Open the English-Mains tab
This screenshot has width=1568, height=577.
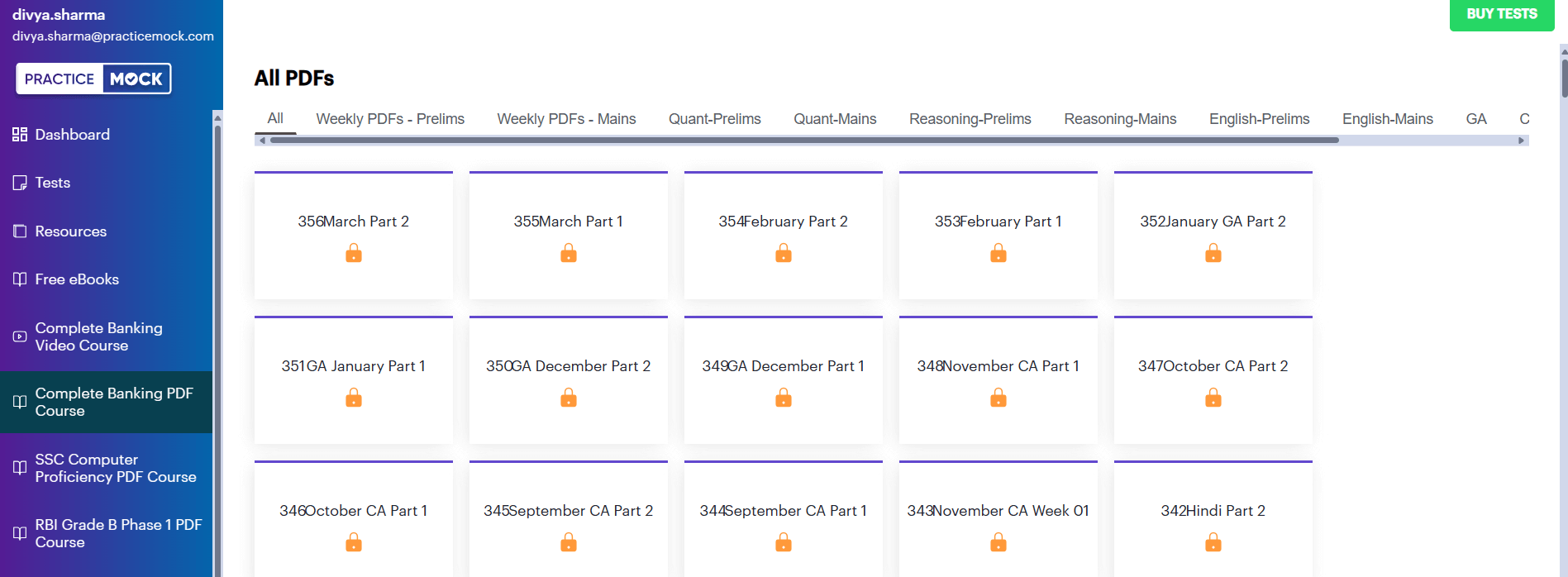1387,119
